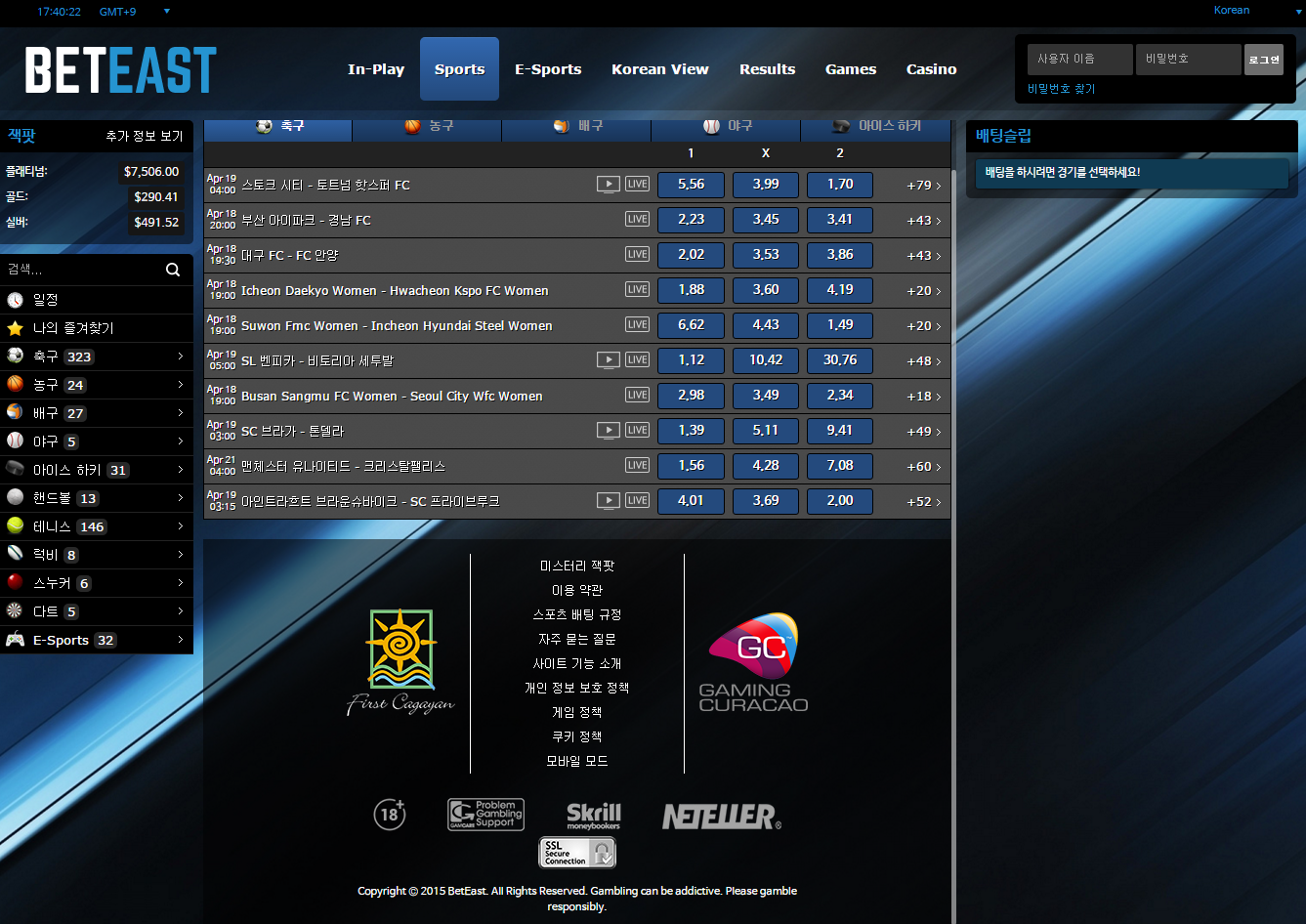Click the SSL Secure Connection badge

pyautogui.click(x=577, y=853)
